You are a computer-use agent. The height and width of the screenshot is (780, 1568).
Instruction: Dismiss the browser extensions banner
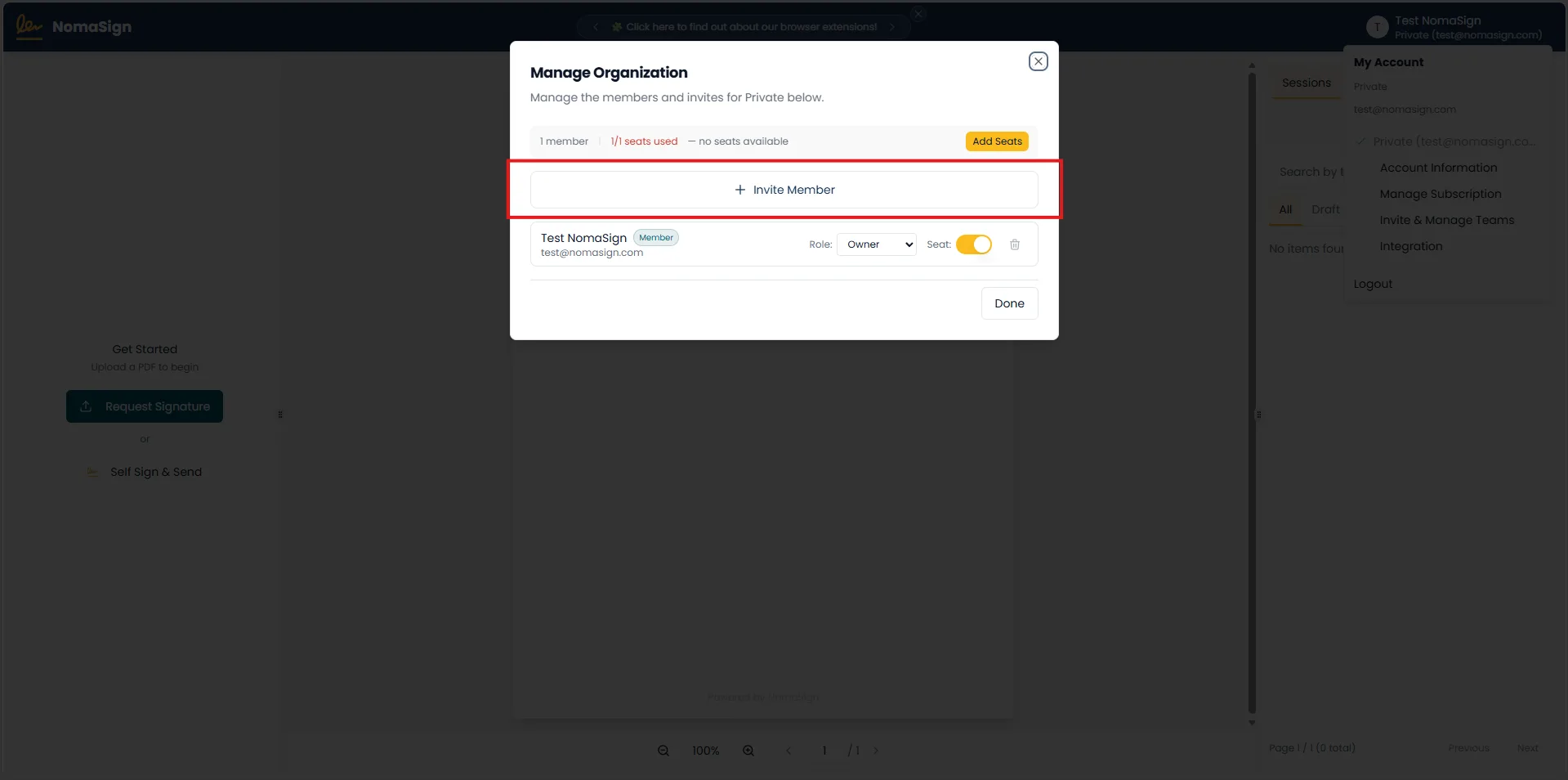tap(918, 14)
